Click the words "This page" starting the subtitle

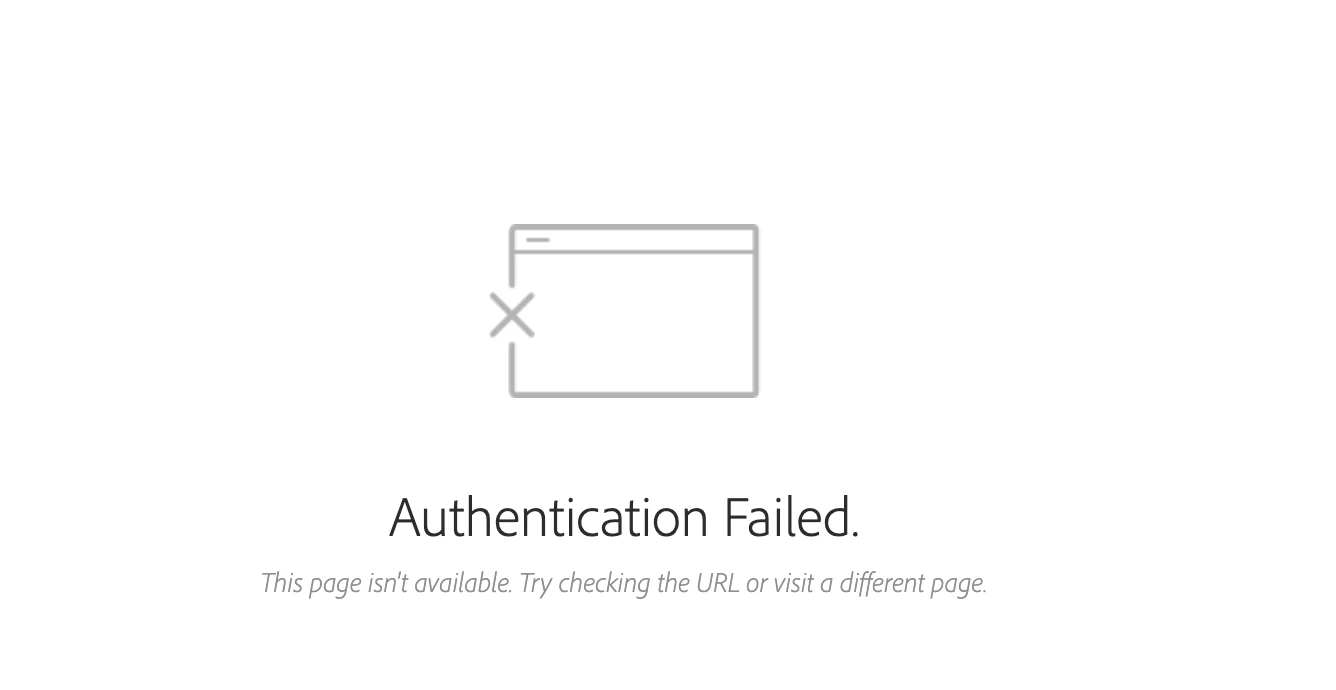pos(311,583)
